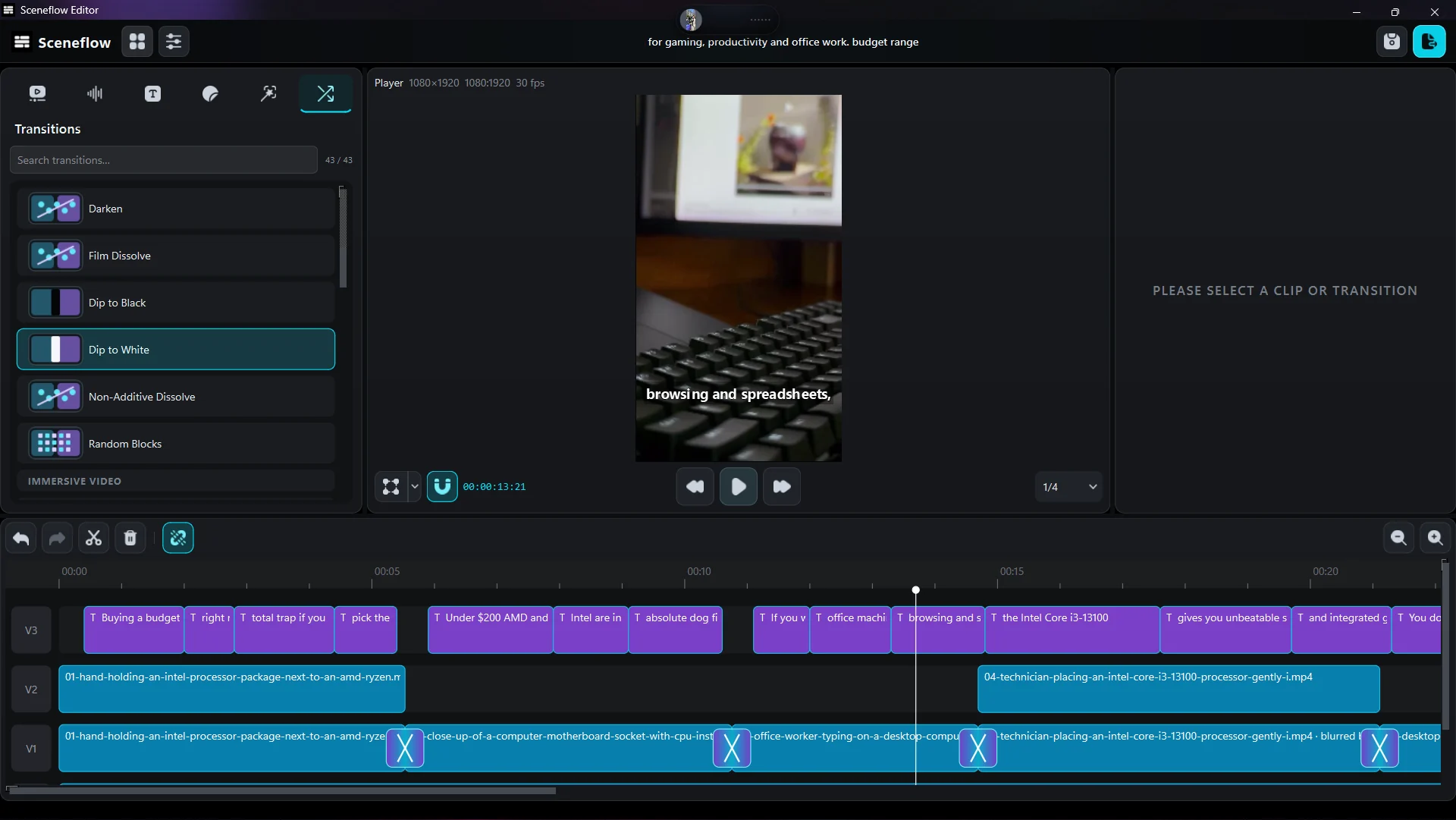Image resolution: width=1456 pixels, height=820 pixels.
Task: Toggle the magnet snapping button
Action: pos(442,487)
